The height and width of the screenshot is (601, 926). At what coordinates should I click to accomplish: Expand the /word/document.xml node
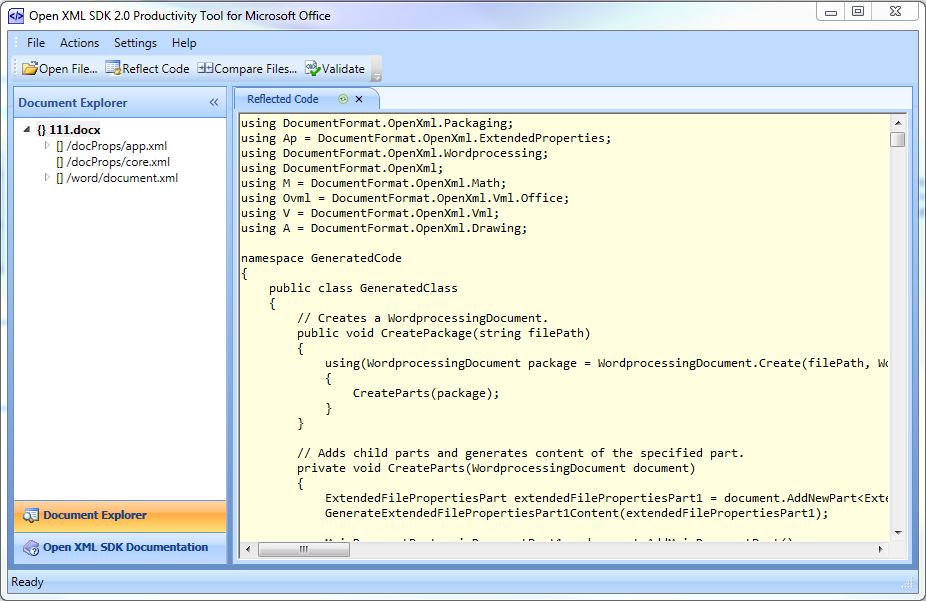(x=47, y=177)
